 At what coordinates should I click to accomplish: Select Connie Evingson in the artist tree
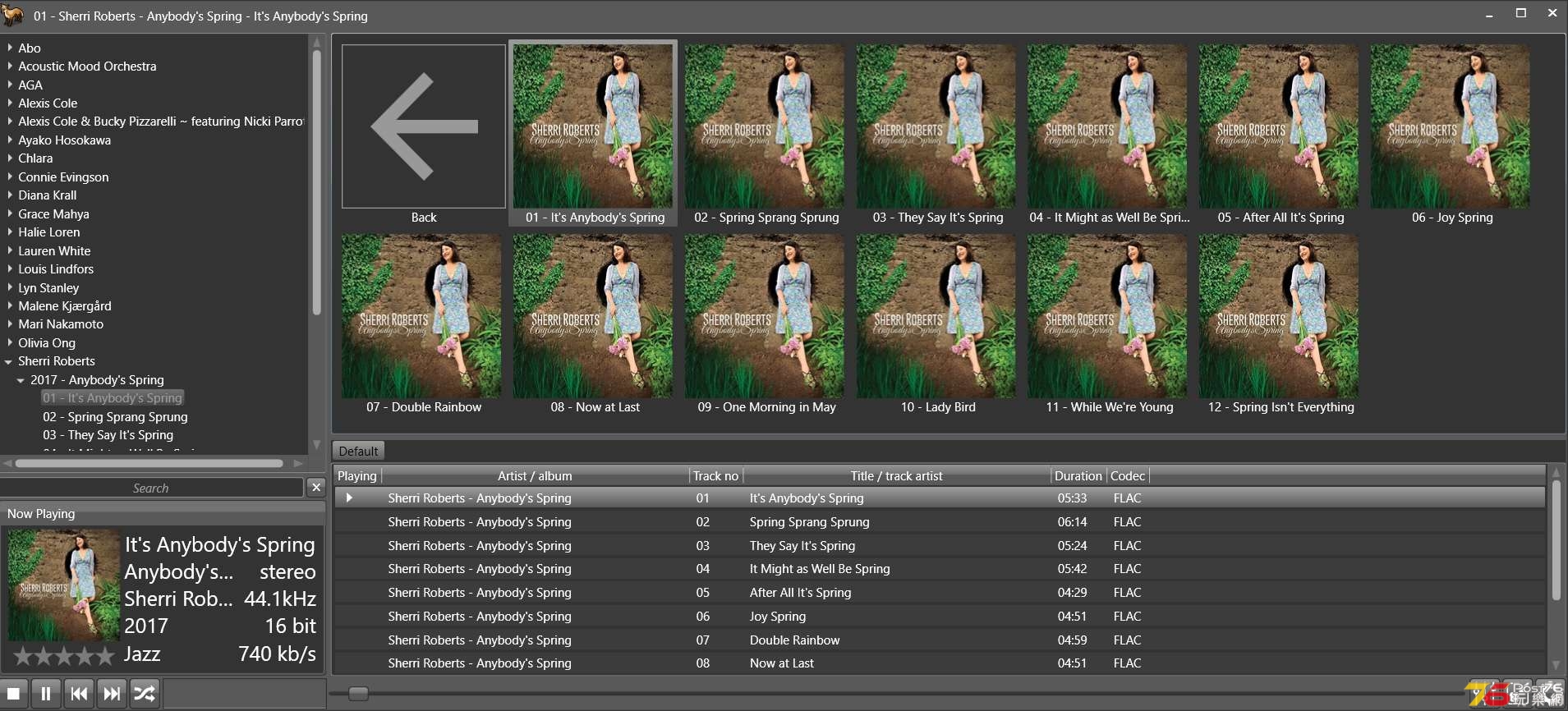63,177
